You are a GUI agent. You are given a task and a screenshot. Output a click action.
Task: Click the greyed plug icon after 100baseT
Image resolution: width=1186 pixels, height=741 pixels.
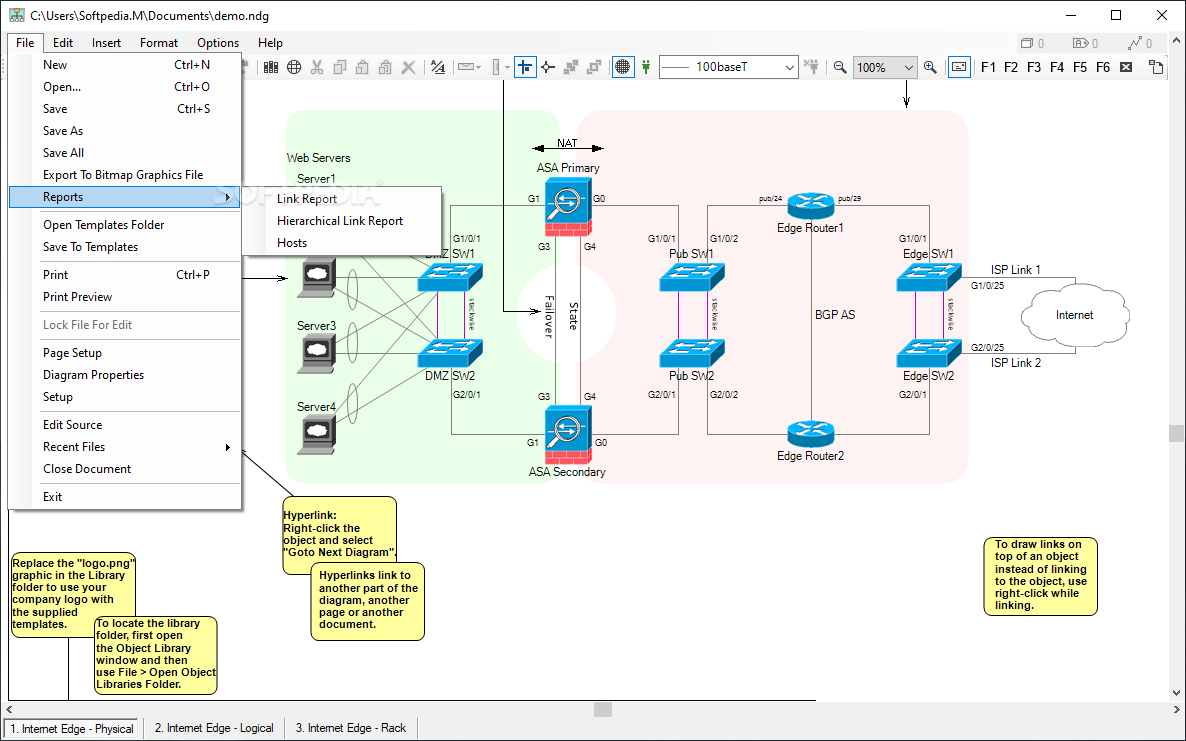point(812,67)
